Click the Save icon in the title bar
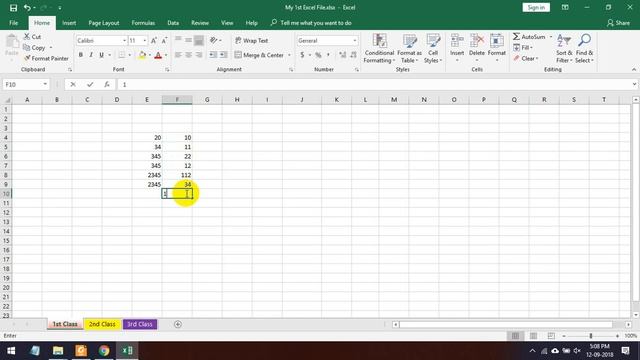Screen dimensions: 640x360 (13, 8)
